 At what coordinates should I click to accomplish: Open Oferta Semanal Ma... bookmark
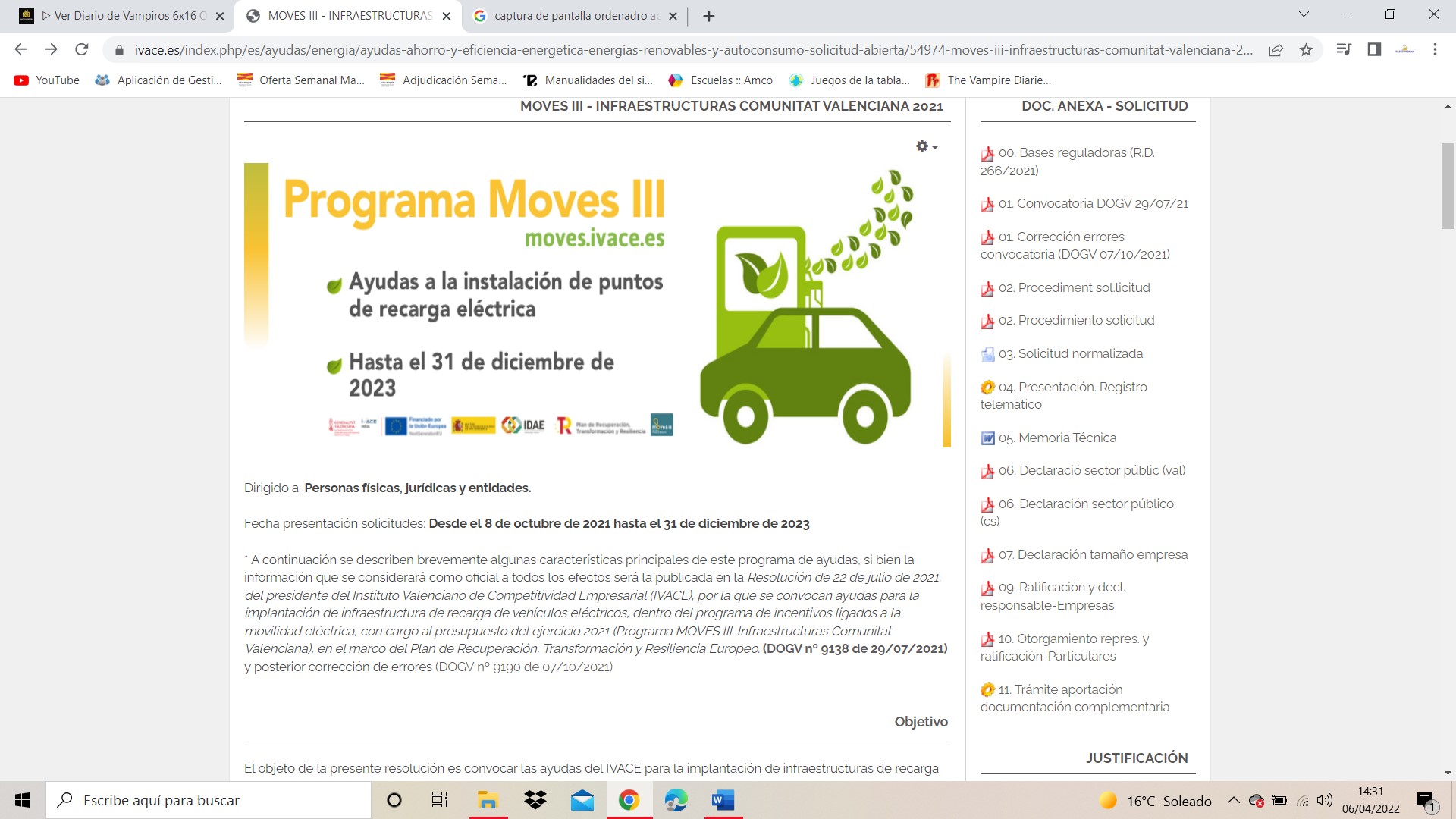coord(301,80)
